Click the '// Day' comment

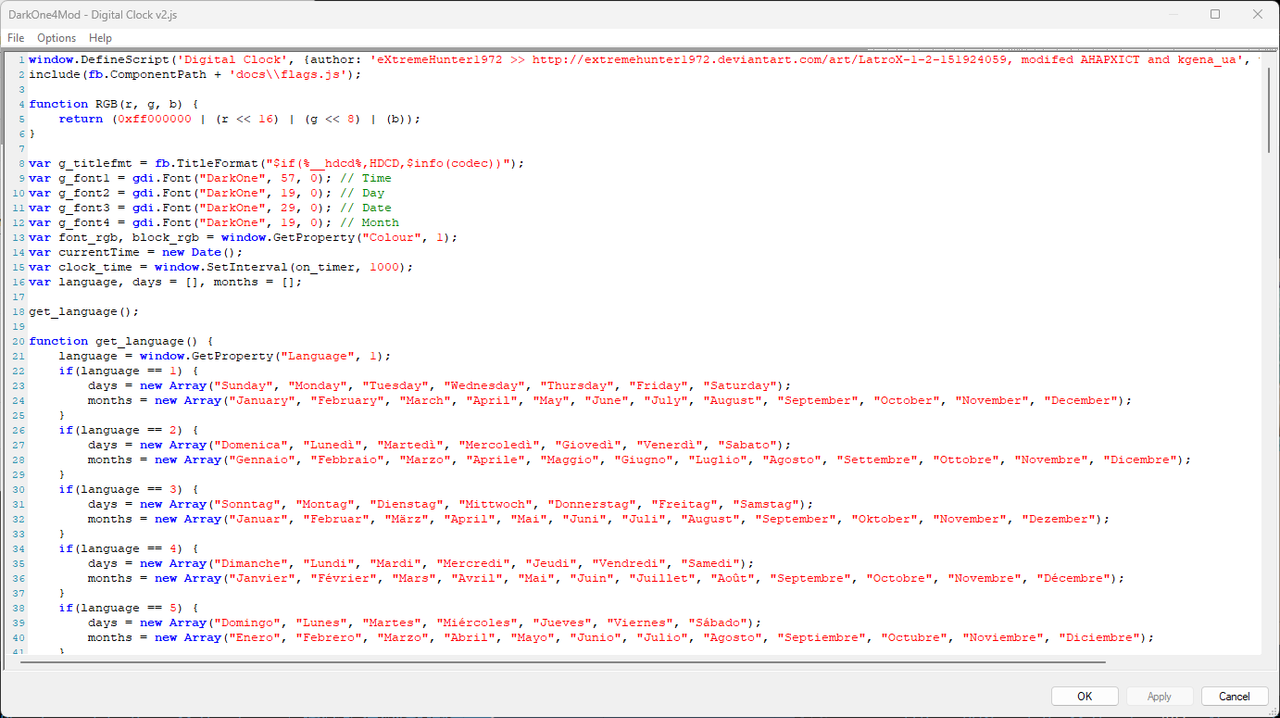tap(362, 193)
